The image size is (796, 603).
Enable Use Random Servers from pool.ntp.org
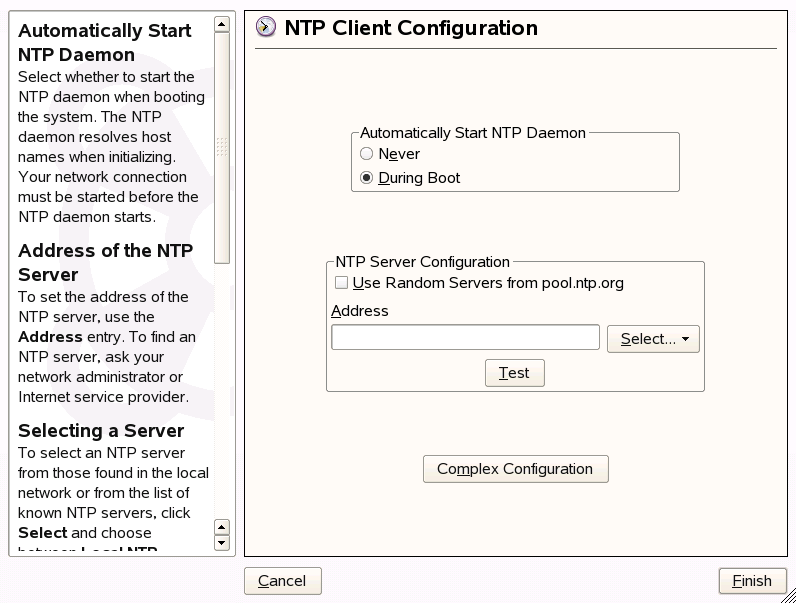point(342,283)
